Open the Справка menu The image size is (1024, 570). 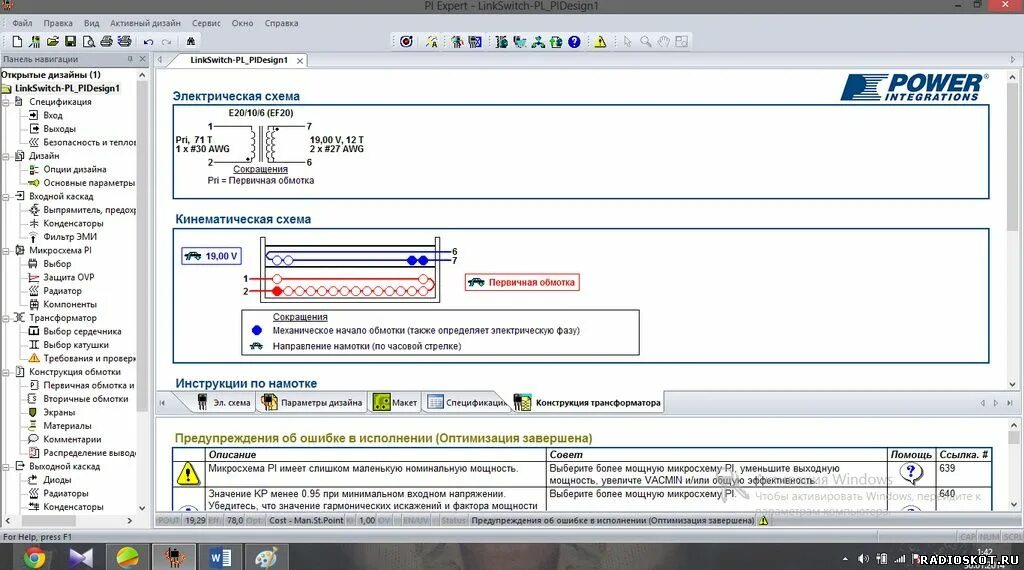click(281, 23)
